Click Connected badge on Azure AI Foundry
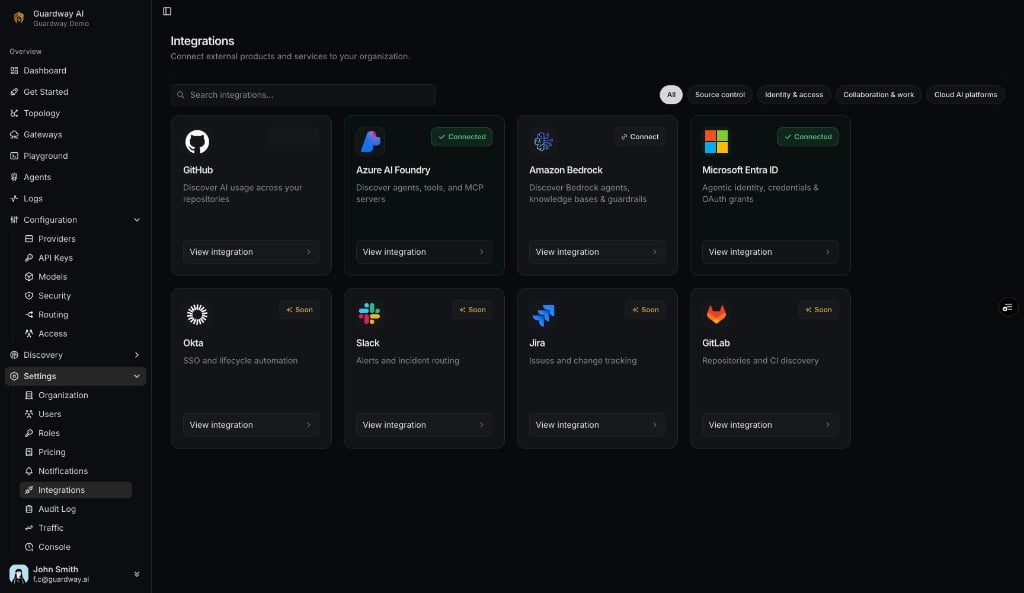 (x=462, y=136)
